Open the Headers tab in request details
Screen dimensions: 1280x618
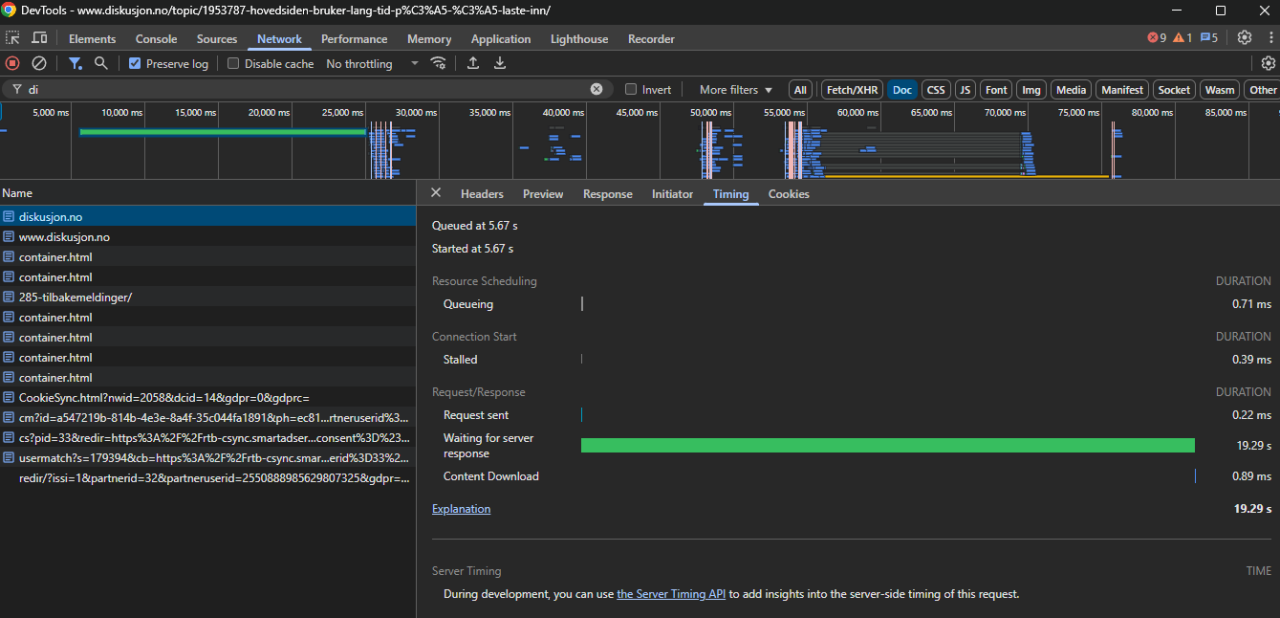point(482,194)
